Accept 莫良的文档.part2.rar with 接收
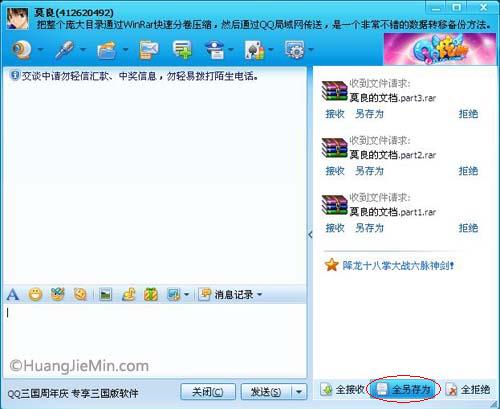500x409 pixels. 335,171
